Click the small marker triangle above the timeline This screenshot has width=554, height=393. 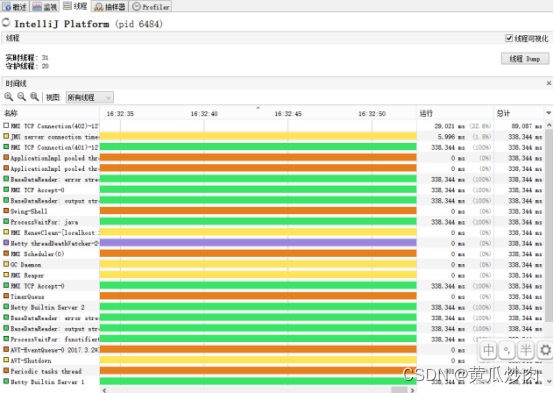tap(258, 107)
